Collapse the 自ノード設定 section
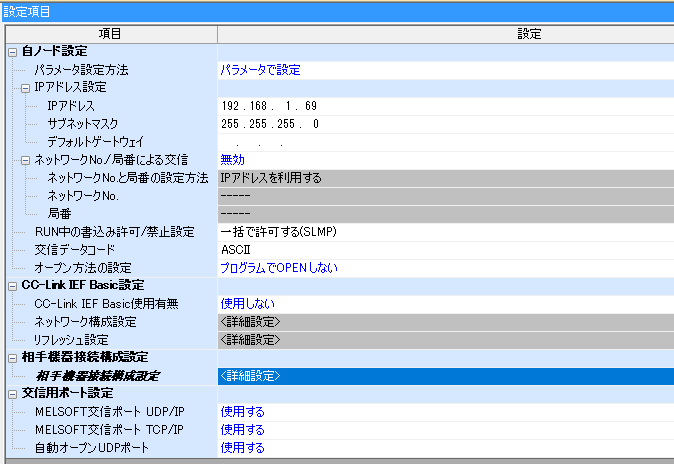 [x=12, y=52]
